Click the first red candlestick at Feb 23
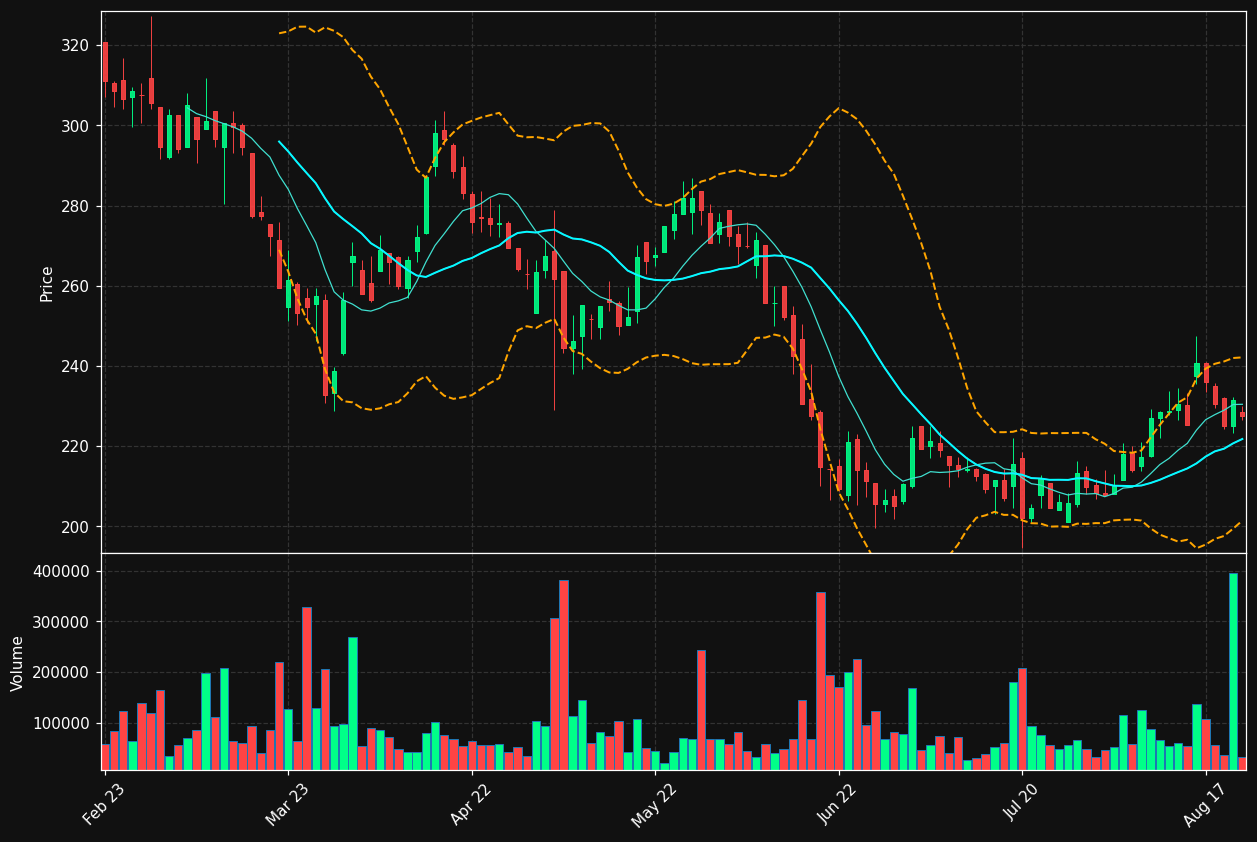Image resolution: width=1257 pixels, height=842 pixels. [105, 62]
